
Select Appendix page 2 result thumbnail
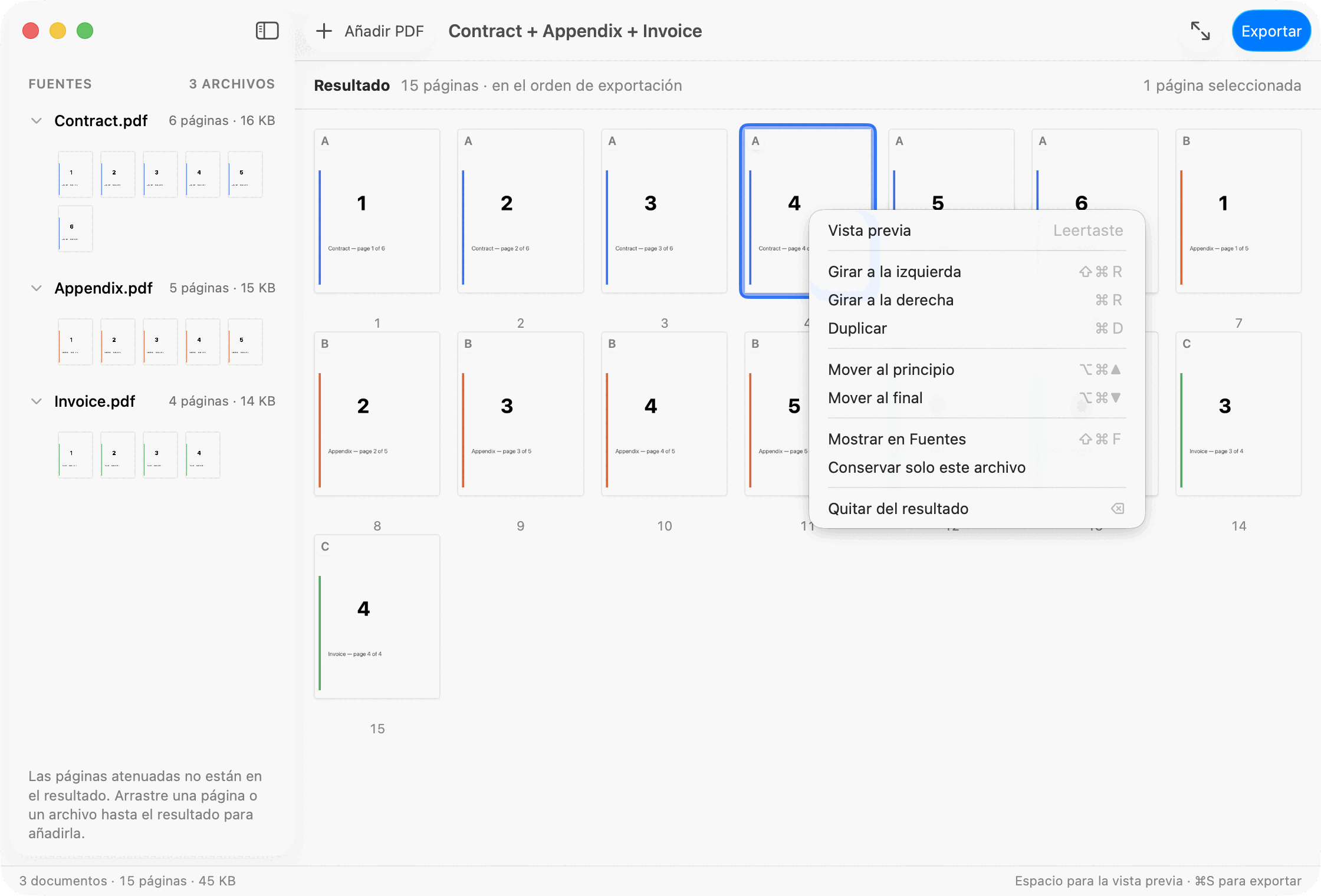tap(377, 414)
